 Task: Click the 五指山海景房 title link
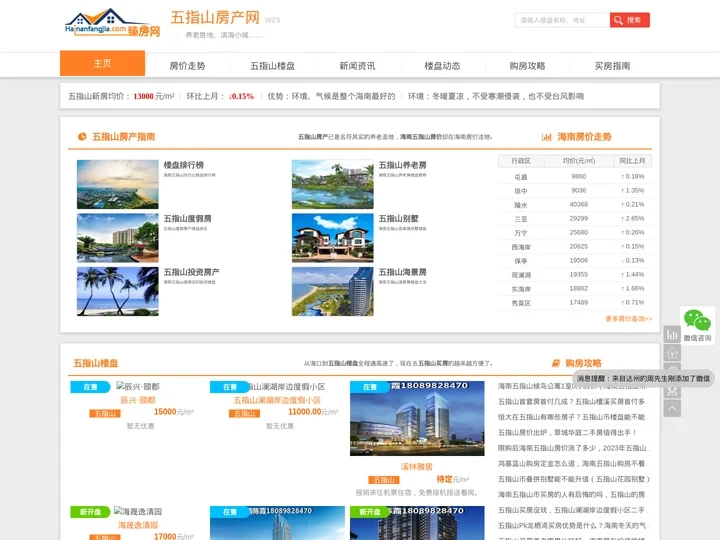(x=402, y=272)
